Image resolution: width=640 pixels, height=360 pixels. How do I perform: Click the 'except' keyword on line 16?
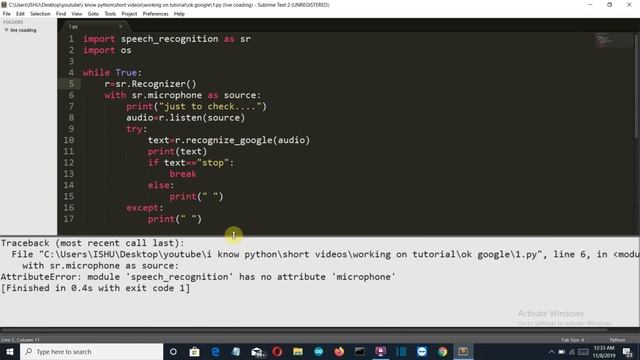click(x=142, y=208)
